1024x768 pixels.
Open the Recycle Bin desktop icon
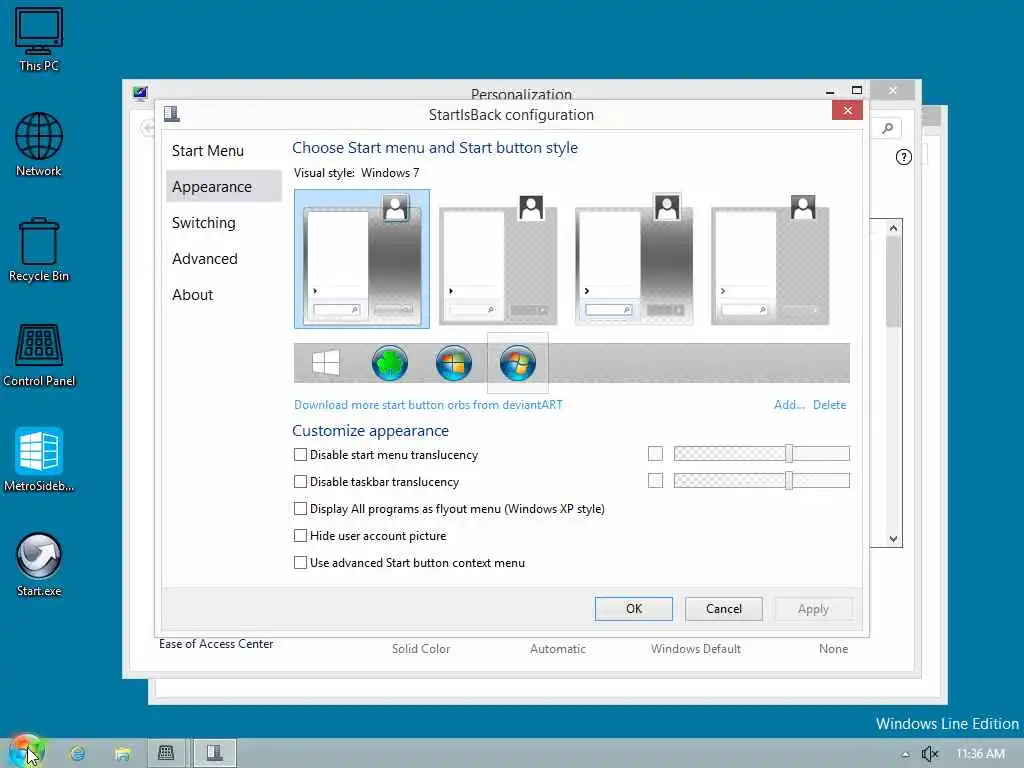[x=39, y=249]
